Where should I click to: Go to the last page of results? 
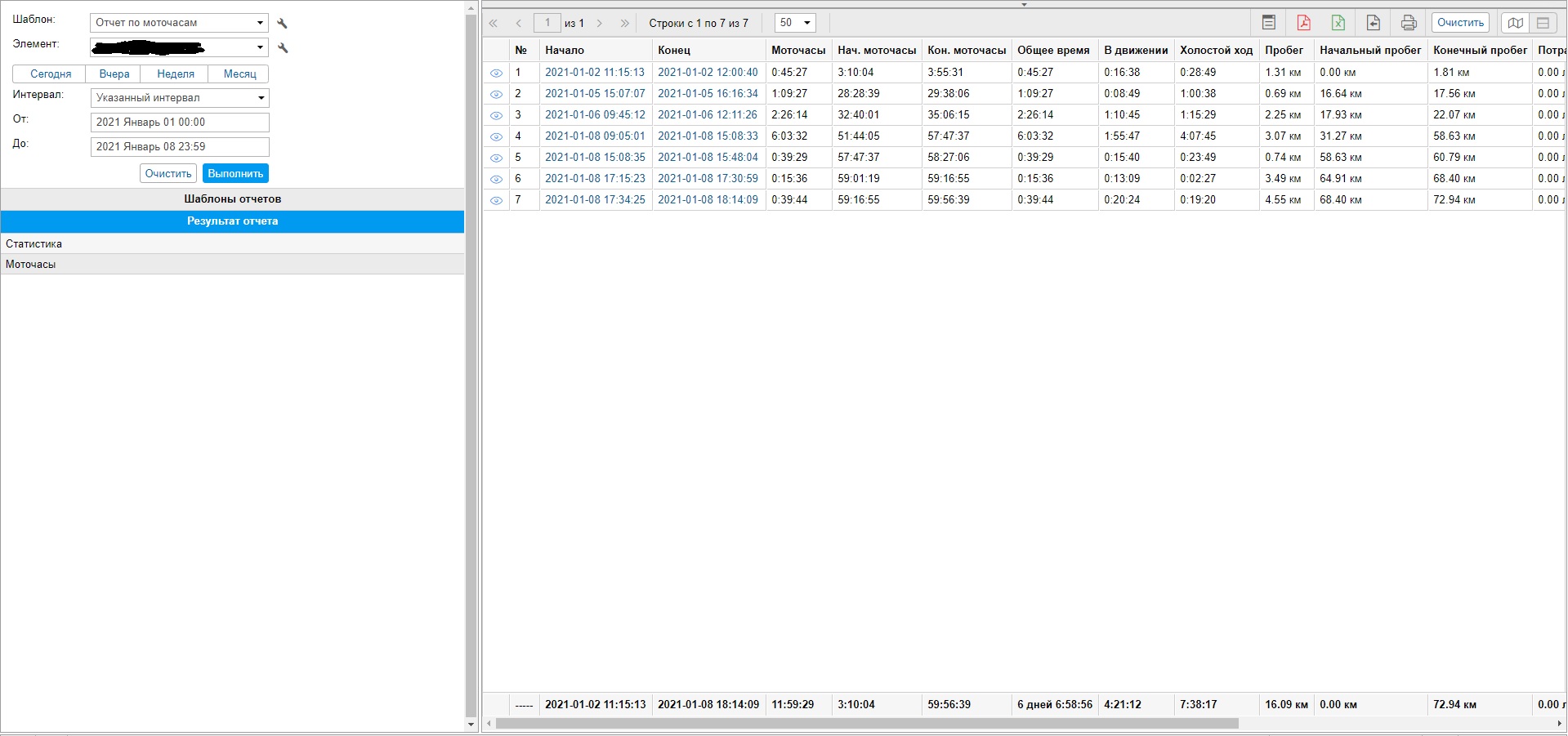click(625, 24)
